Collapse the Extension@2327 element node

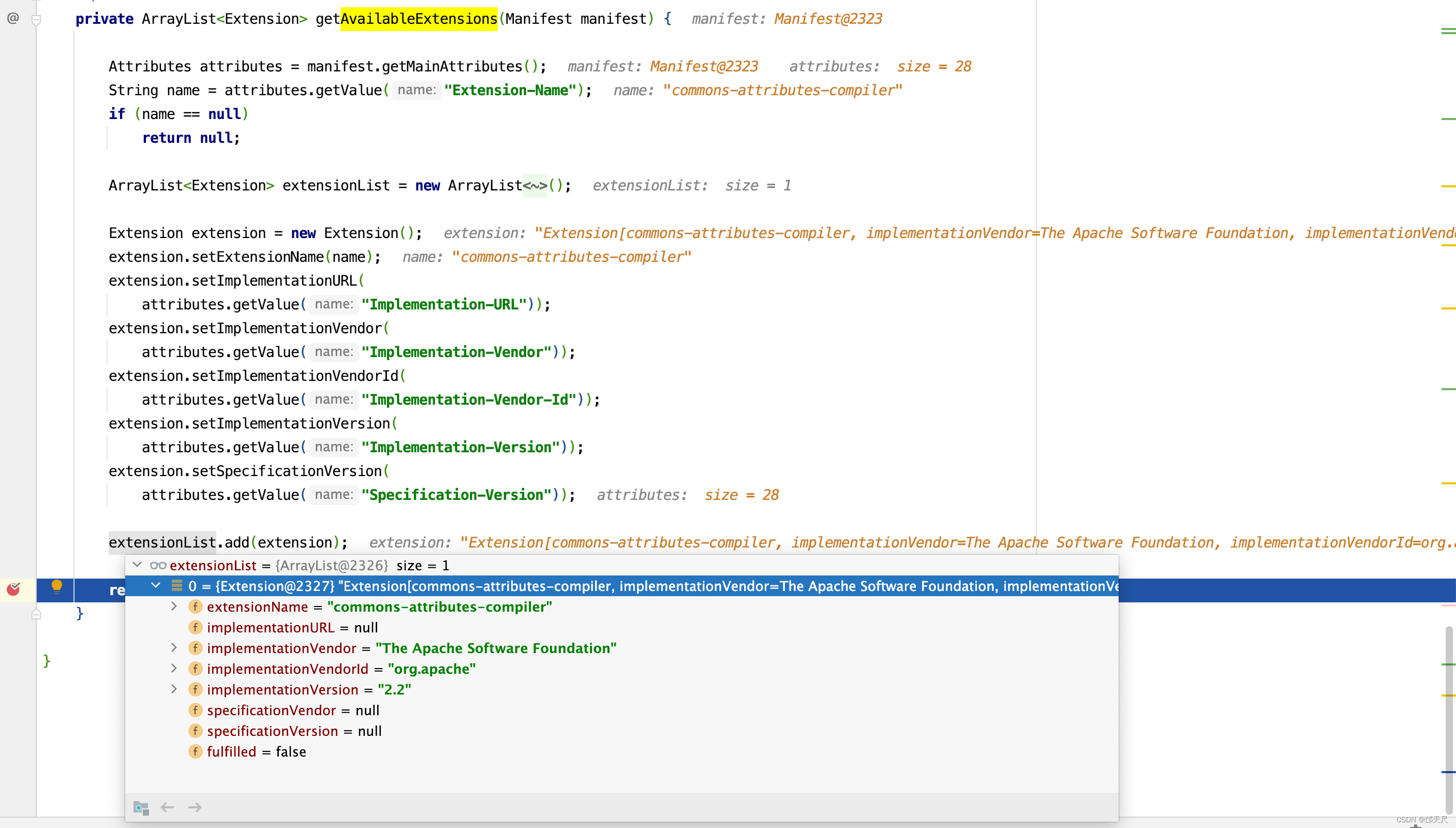tap(156, 585)
